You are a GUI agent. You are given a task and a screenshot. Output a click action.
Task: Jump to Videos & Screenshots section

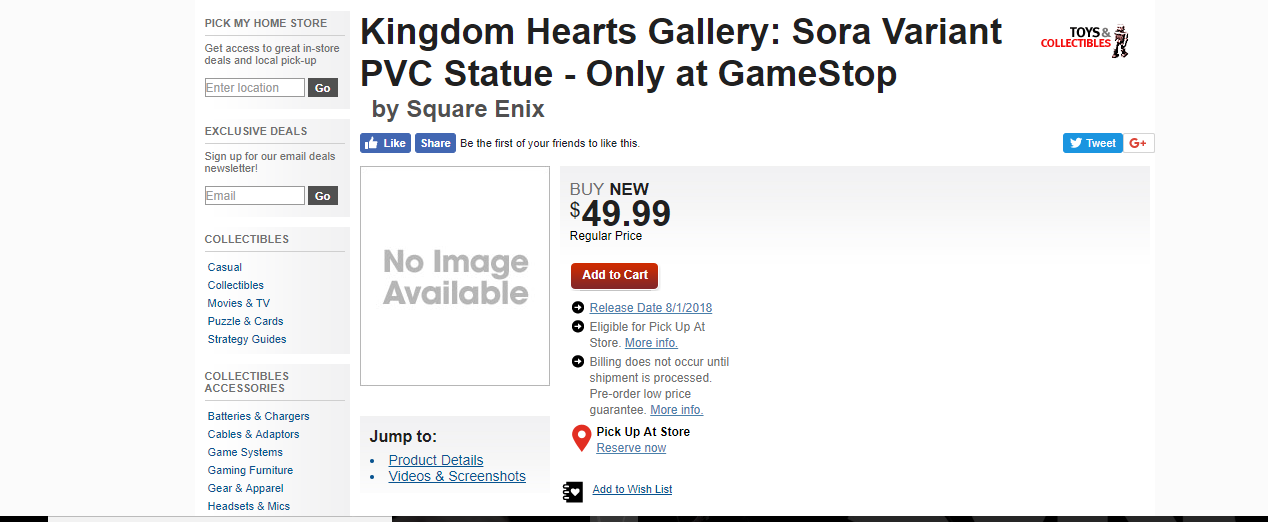click(457, 476)
